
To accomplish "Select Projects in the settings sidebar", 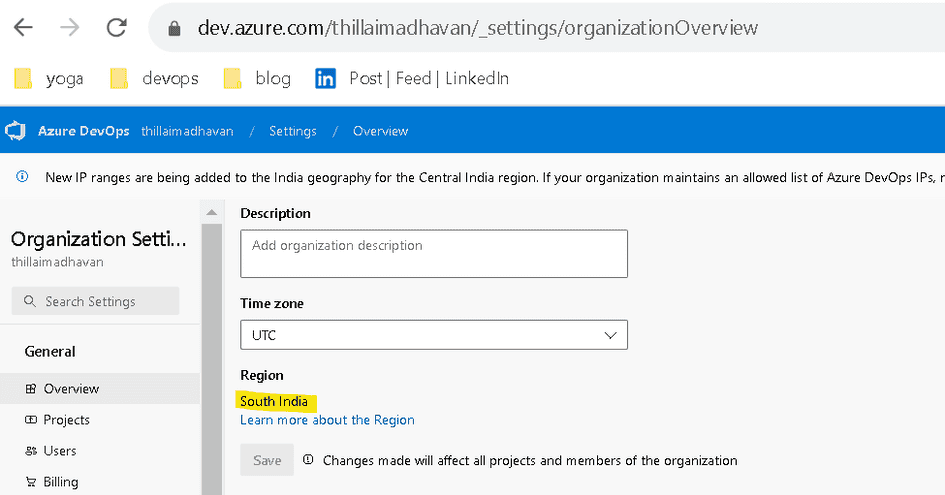I will tap(66, 420).
